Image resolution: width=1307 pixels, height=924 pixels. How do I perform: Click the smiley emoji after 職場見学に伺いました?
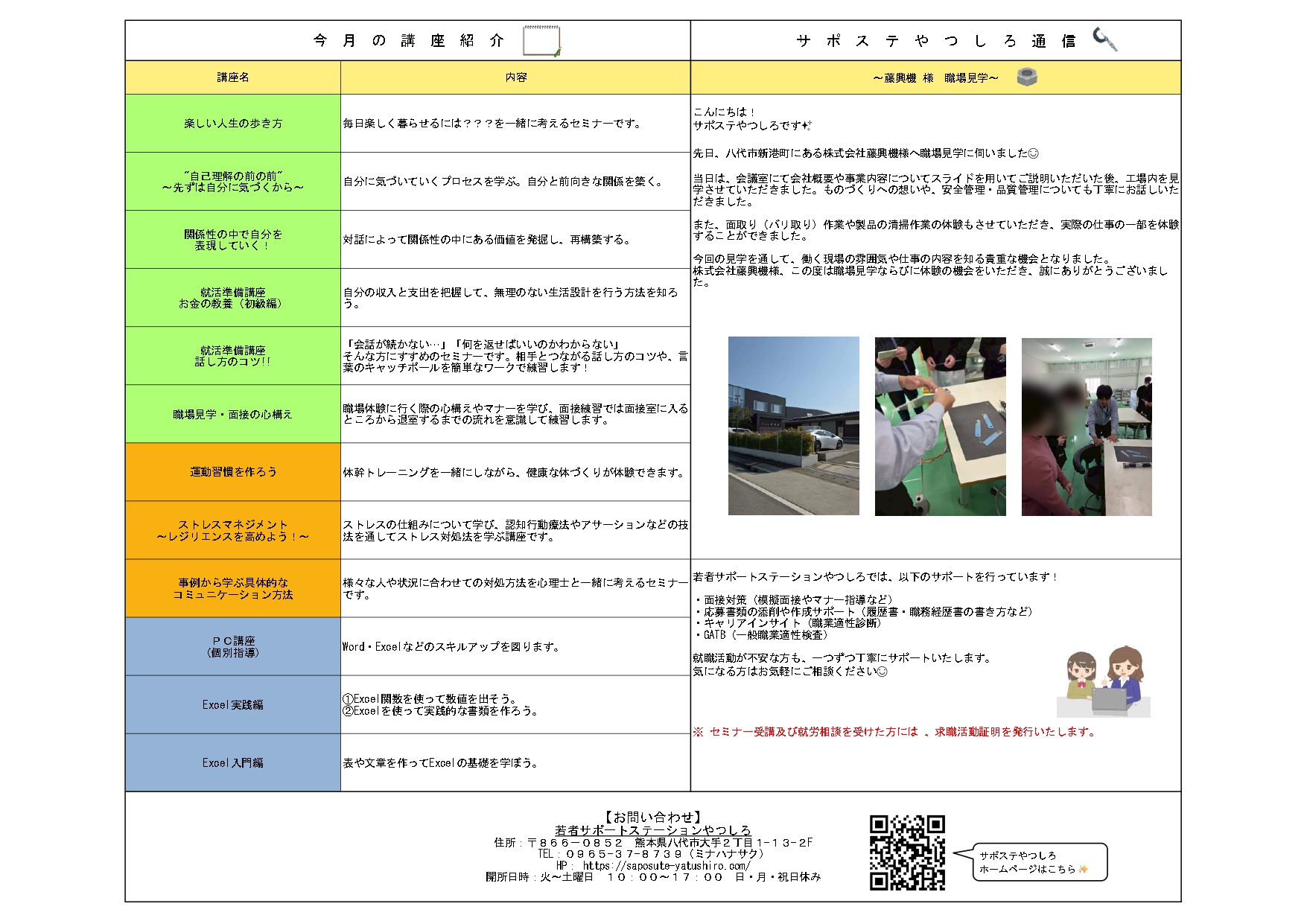(1033, 153)
